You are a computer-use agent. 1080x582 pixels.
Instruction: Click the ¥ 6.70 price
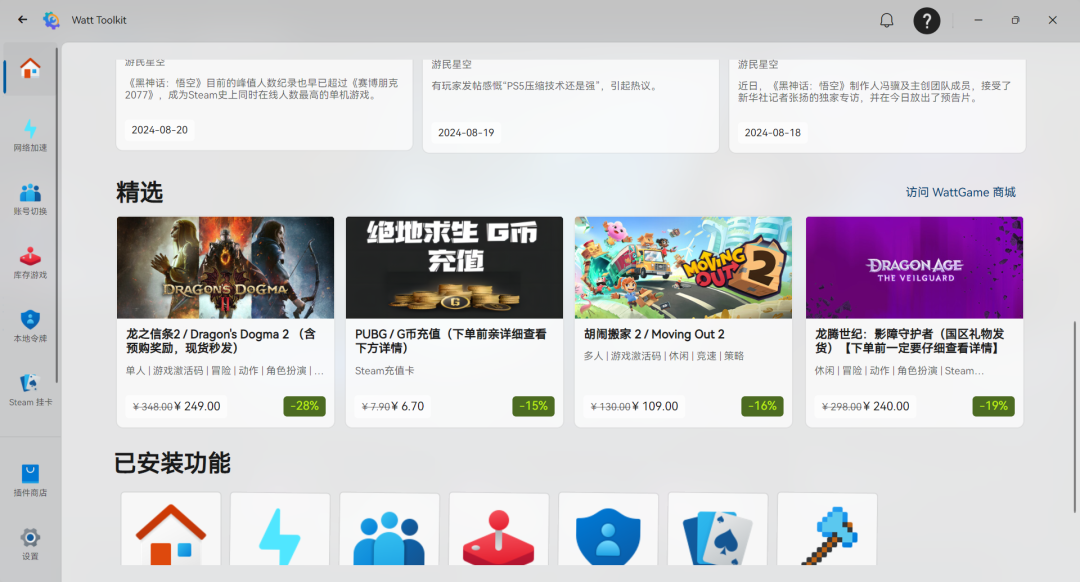coord(408,406)
